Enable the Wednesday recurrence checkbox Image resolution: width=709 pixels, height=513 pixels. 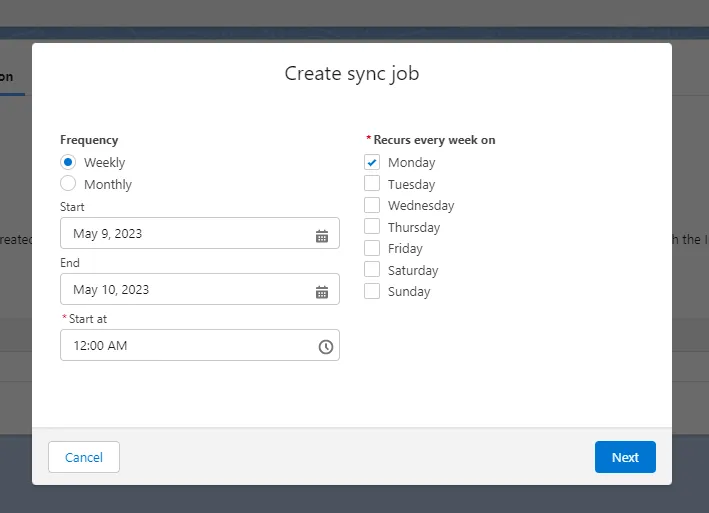point(372,205)
